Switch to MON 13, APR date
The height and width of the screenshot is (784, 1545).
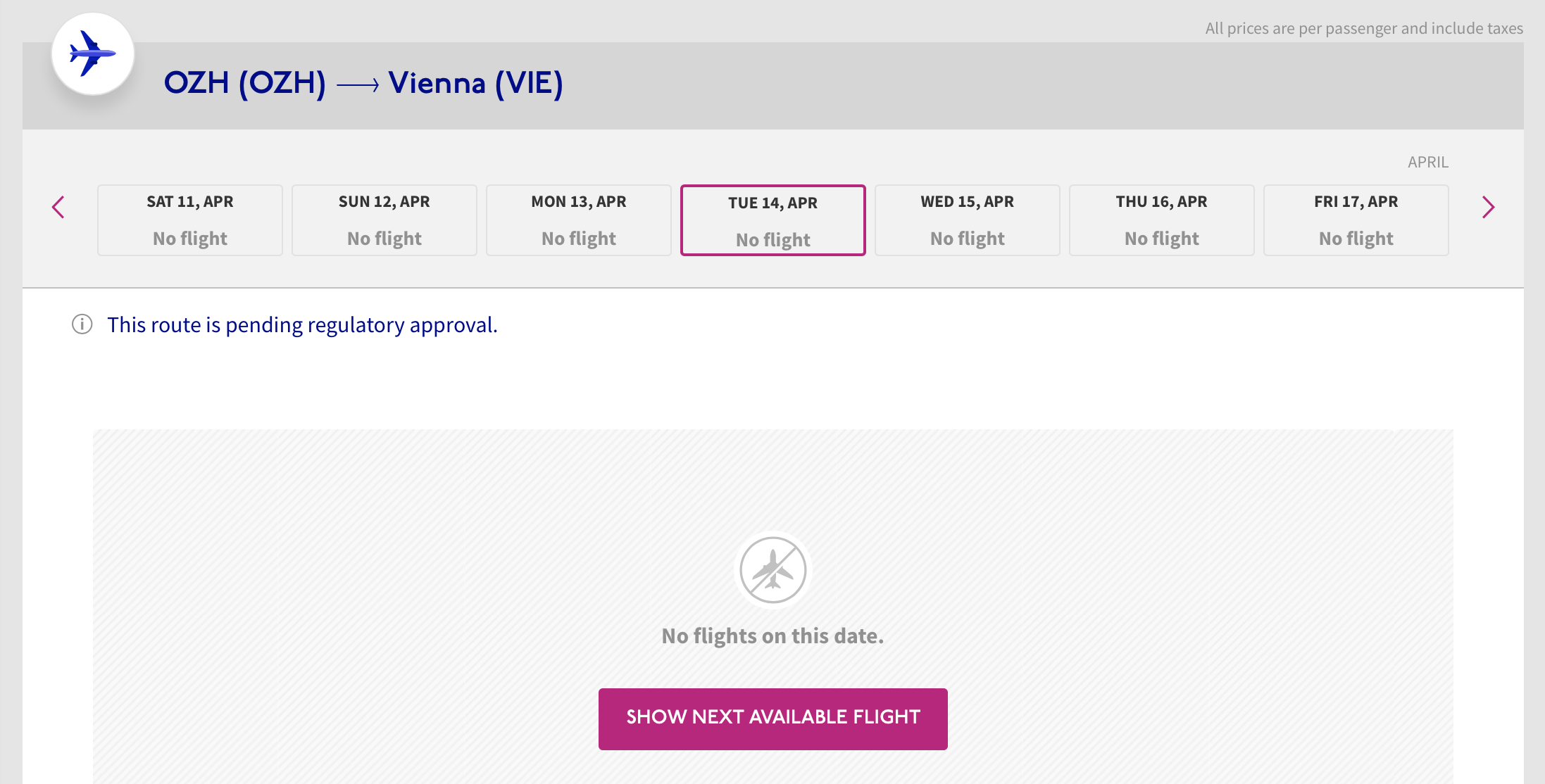pos(579,220)
